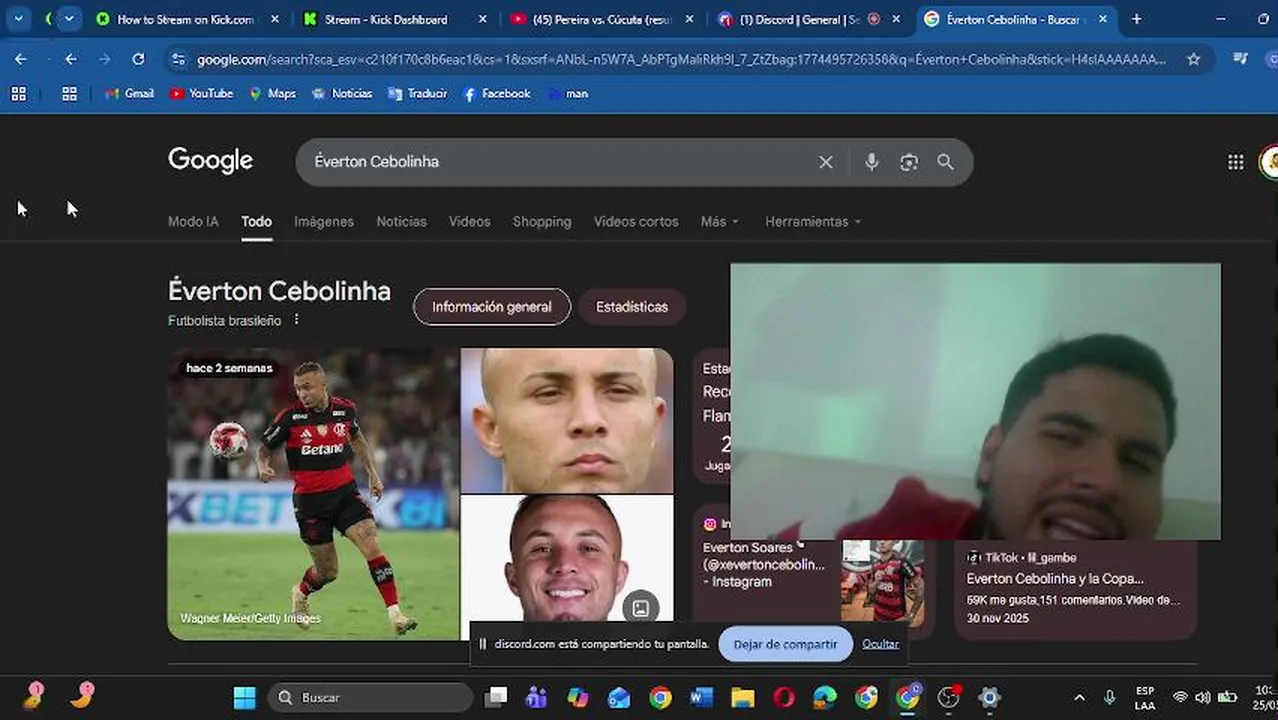Open File Explorer from taskbar
This screenshot has width=1278, height=720.
coord(742,697)
